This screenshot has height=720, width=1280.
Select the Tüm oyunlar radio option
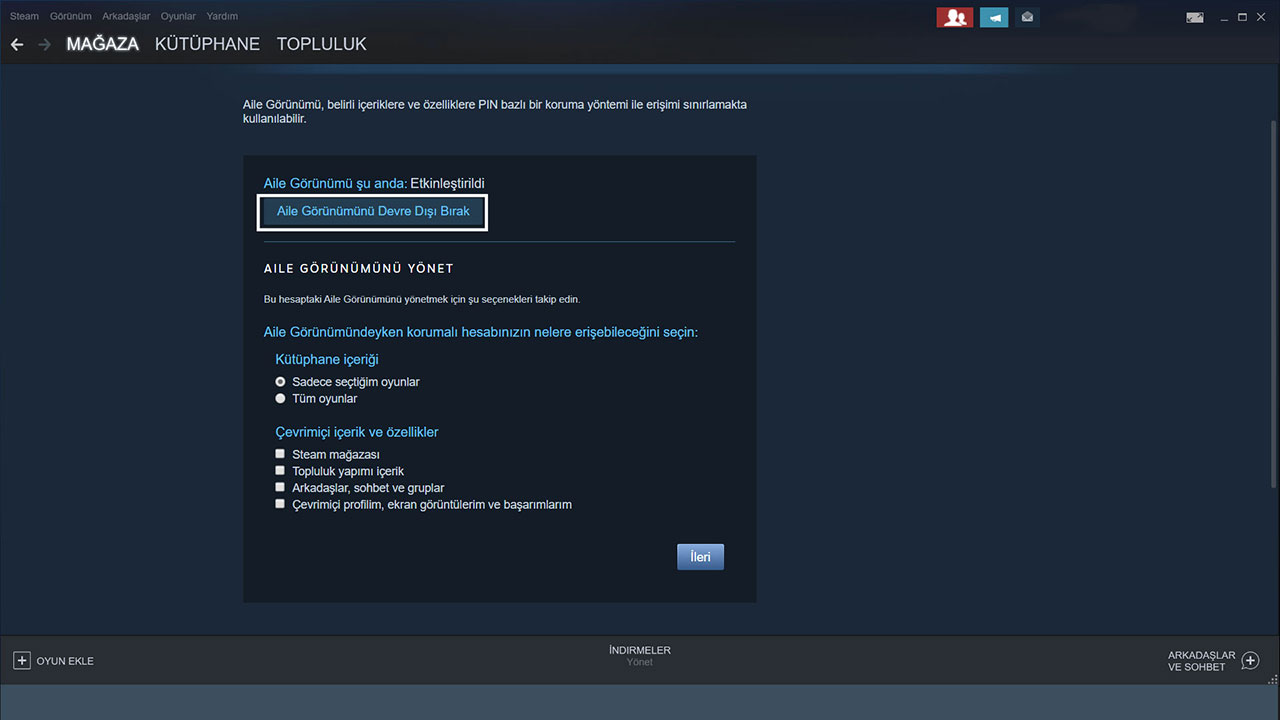pyautogui.click(x=280, y=398)
